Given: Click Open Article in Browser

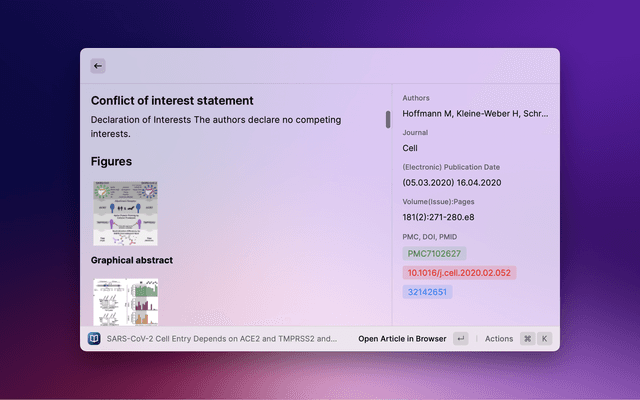Looking at the screenshot, I should (402, 339).
